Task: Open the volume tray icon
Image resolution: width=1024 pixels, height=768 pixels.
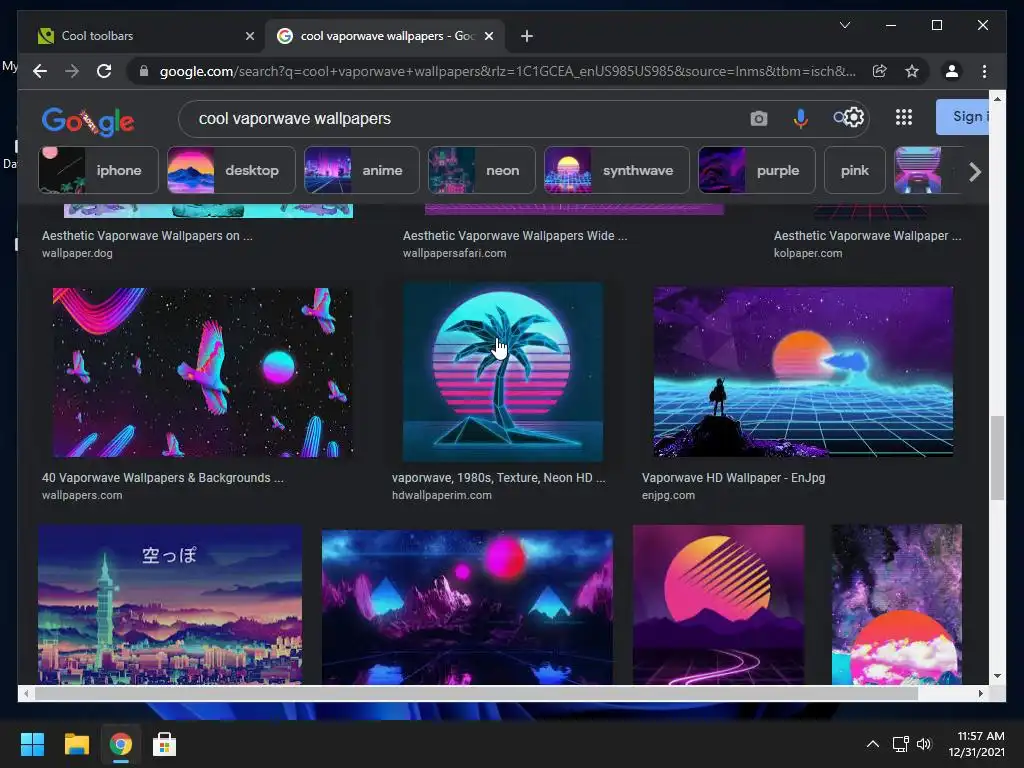Action: (923, 744)
